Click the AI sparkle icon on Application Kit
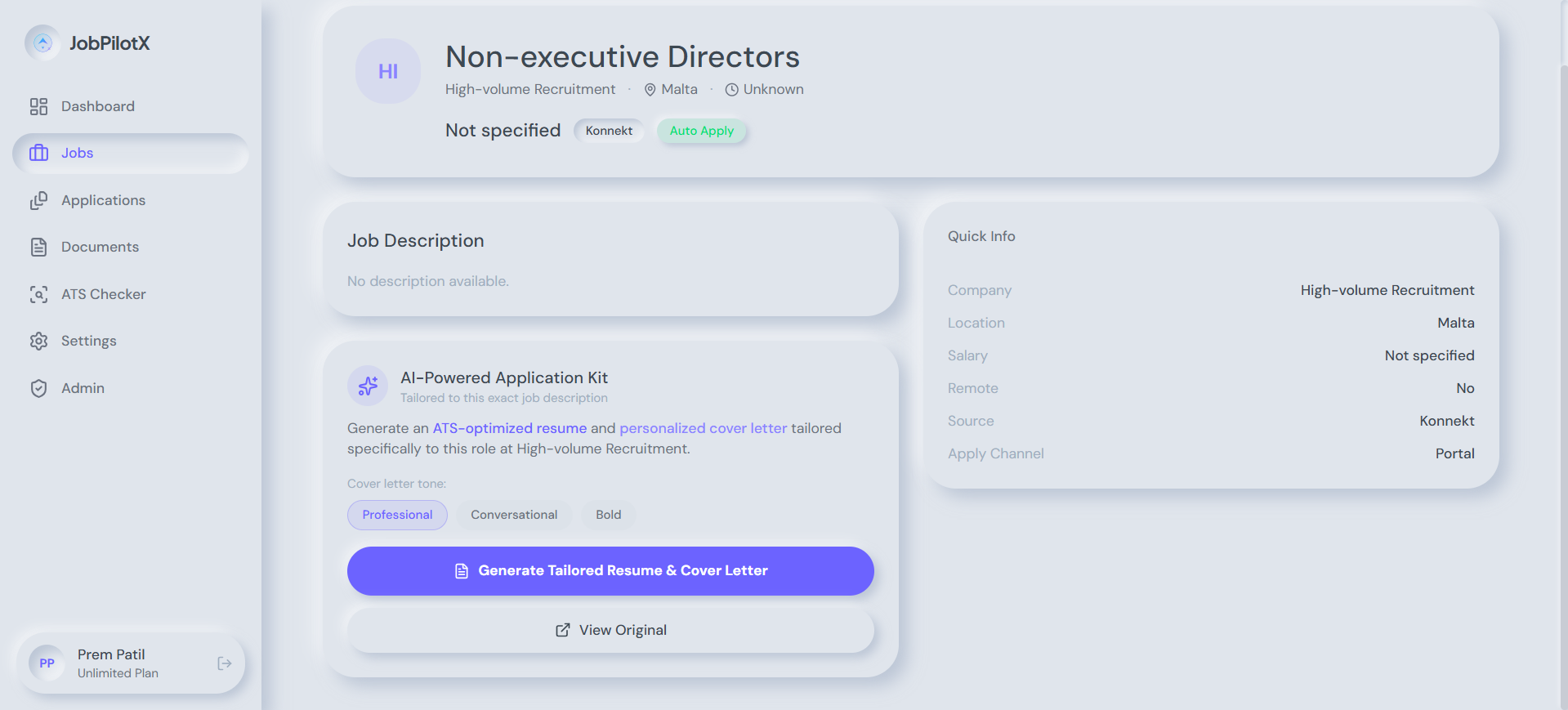This screenshot has width=1568, height=710. [367, 385]
